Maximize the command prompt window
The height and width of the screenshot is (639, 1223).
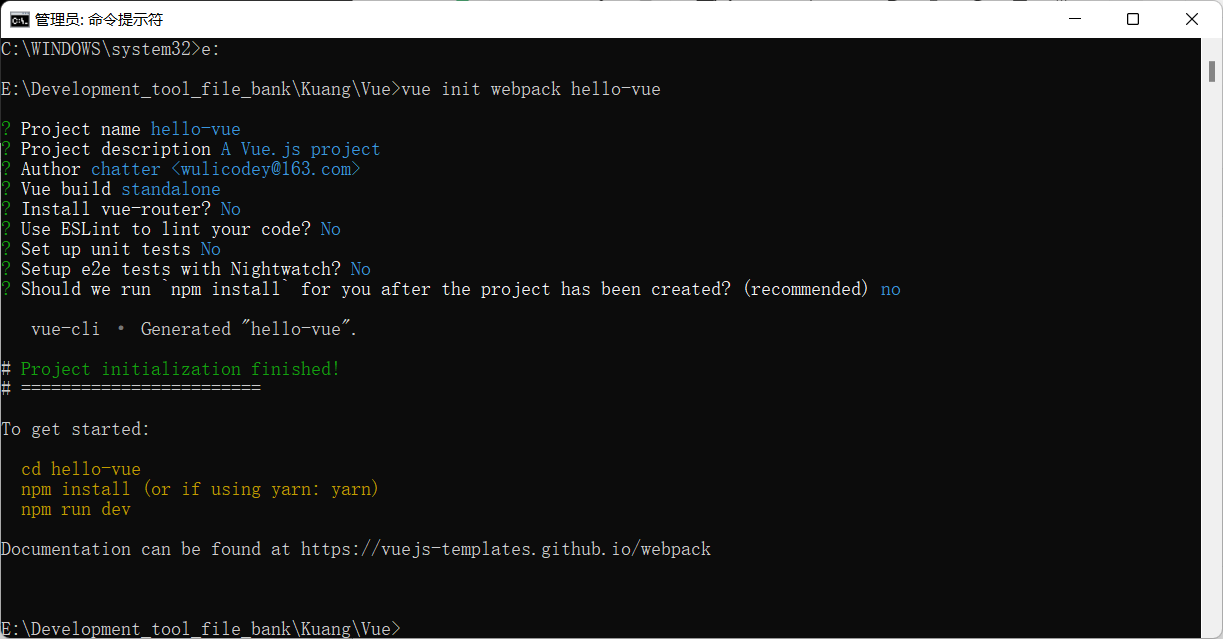[1132, 19]
